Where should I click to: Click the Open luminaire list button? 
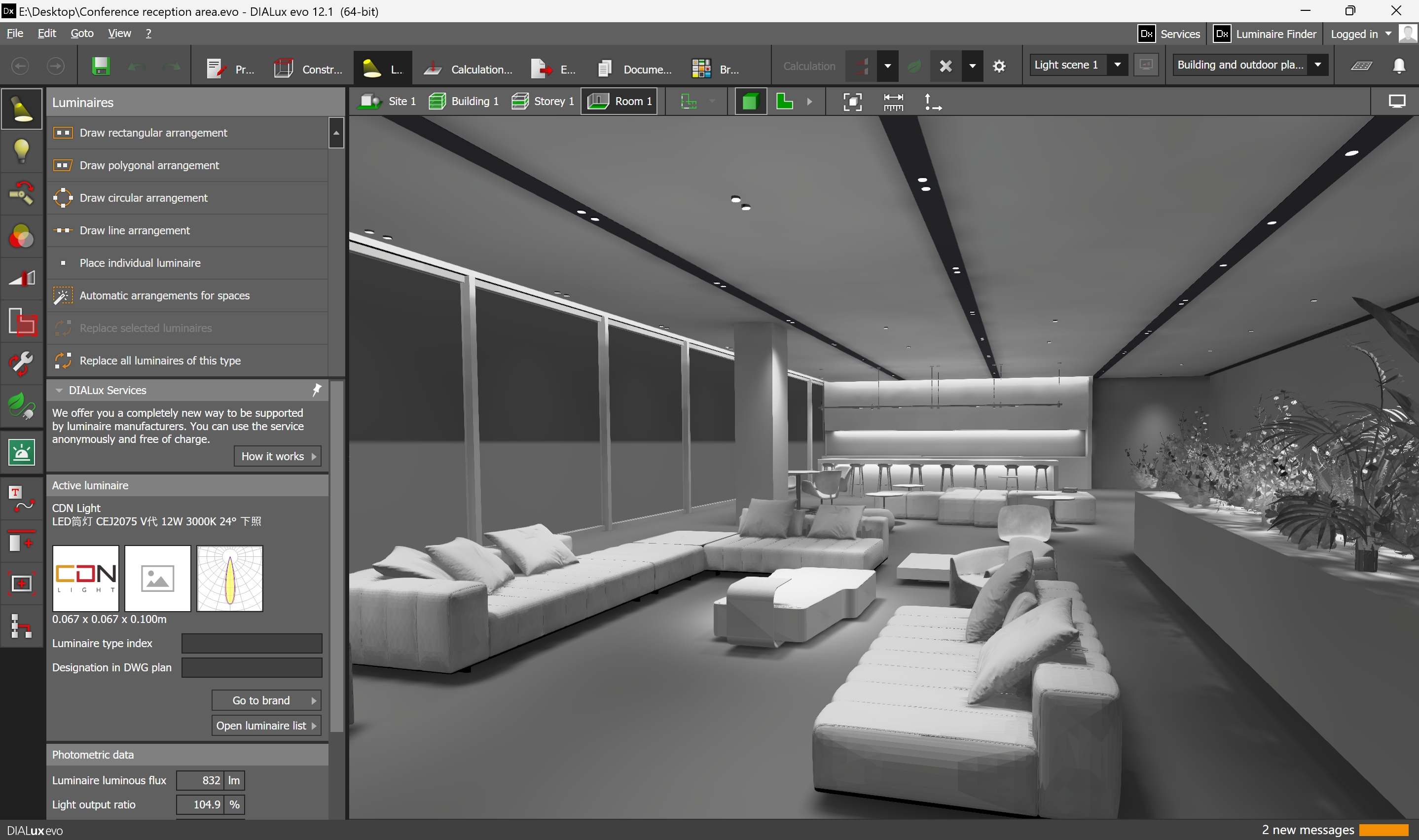click(x=266, y=725)
